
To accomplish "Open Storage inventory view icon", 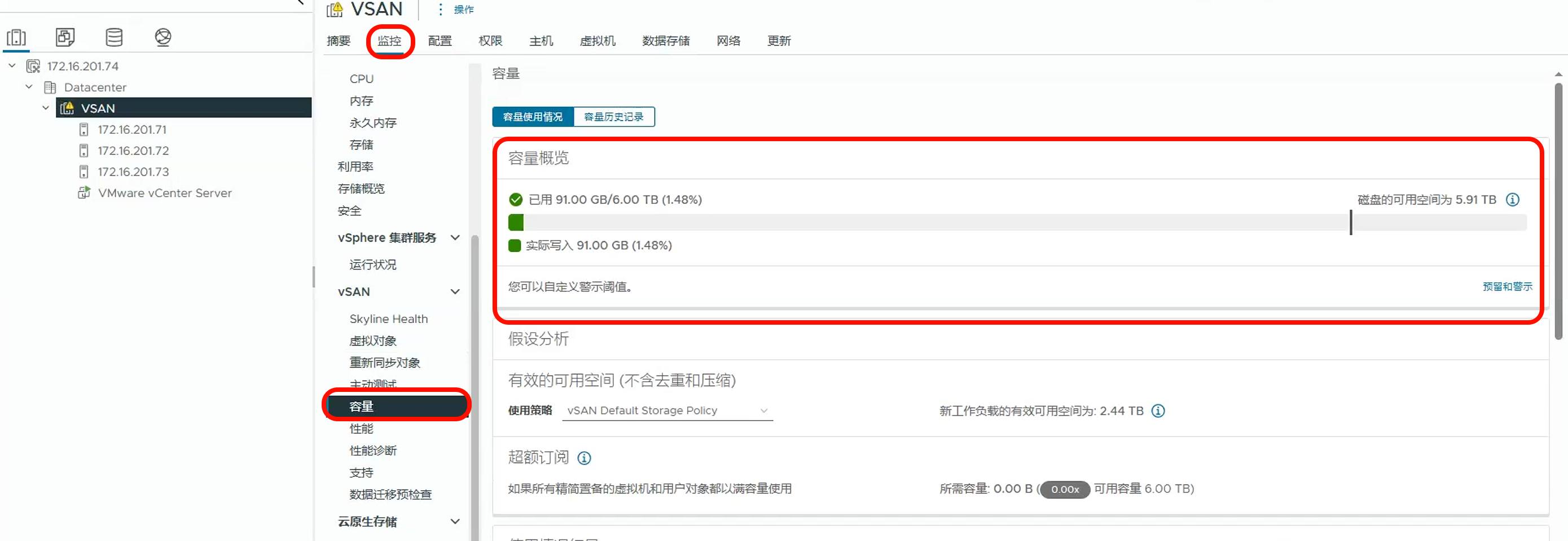I will click(114, 38).
